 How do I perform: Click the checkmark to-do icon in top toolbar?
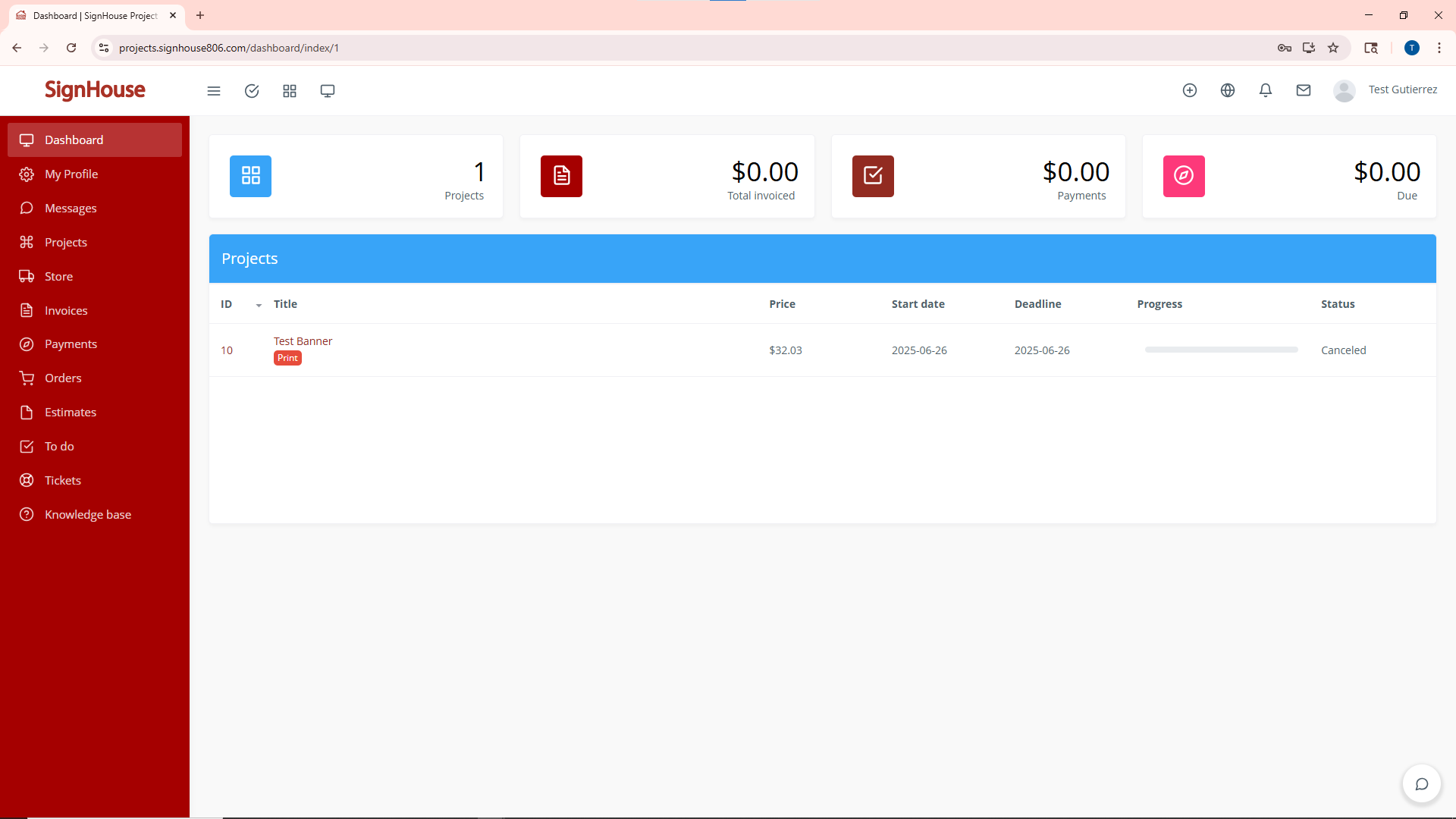click(252, 90)
